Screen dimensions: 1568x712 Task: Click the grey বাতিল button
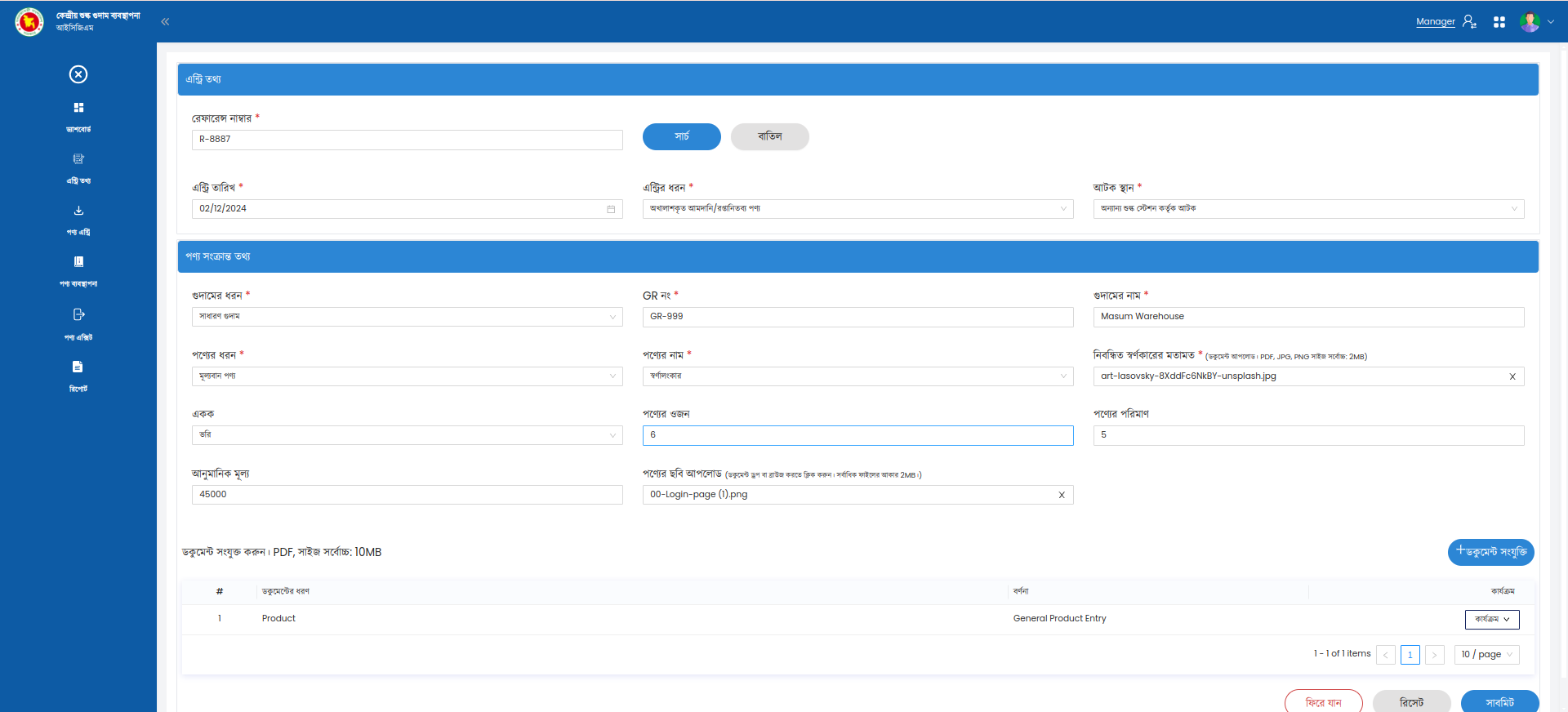click(770, 136)
